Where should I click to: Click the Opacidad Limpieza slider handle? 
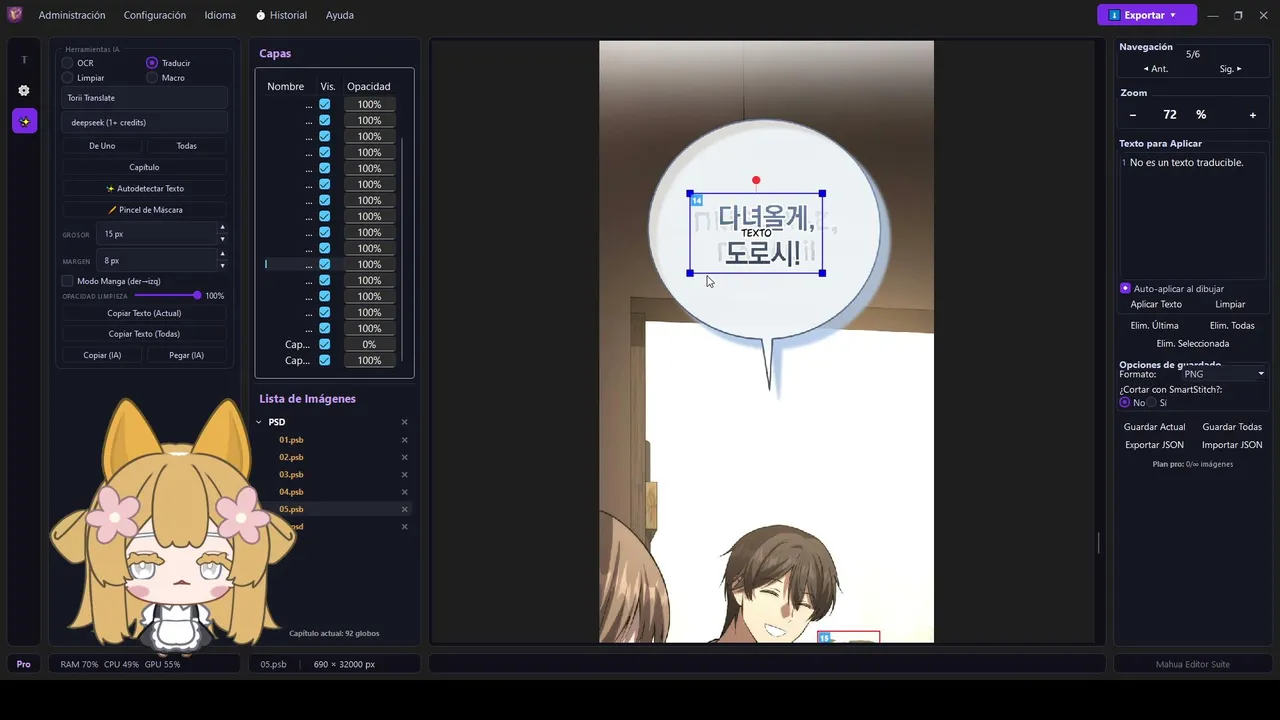tap(197, 296)
